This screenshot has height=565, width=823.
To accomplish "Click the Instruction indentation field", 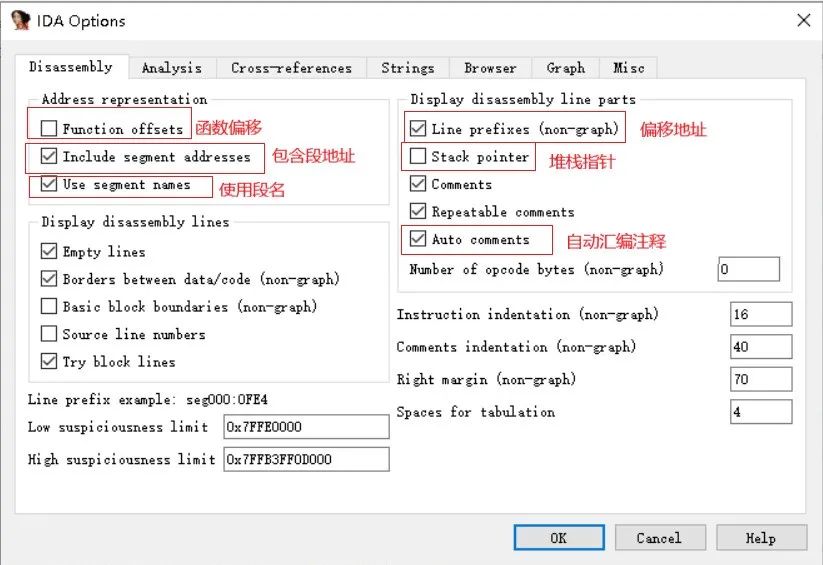I will tap(761, 315).
